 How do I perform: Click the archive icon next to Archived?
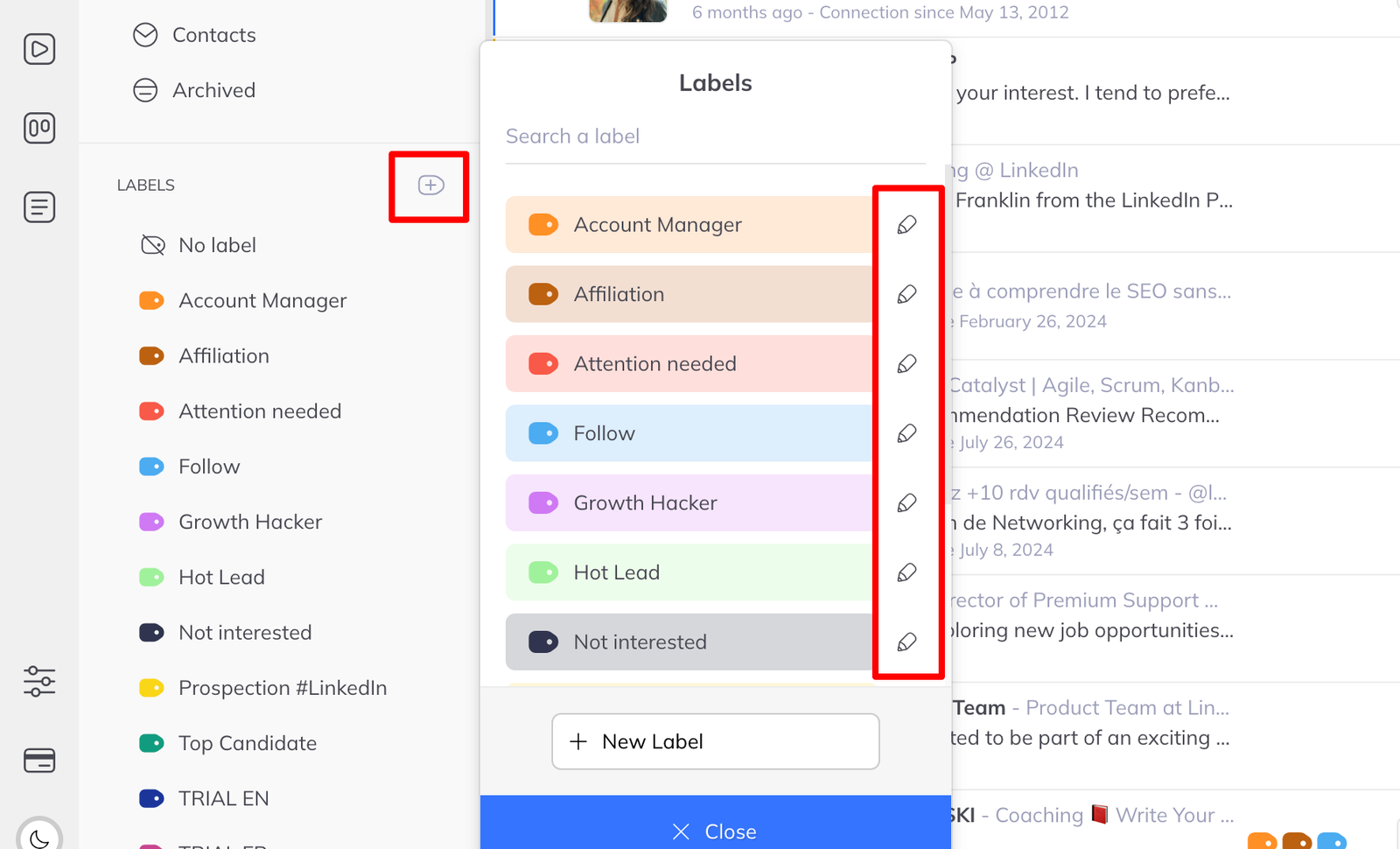click(145, 90)
